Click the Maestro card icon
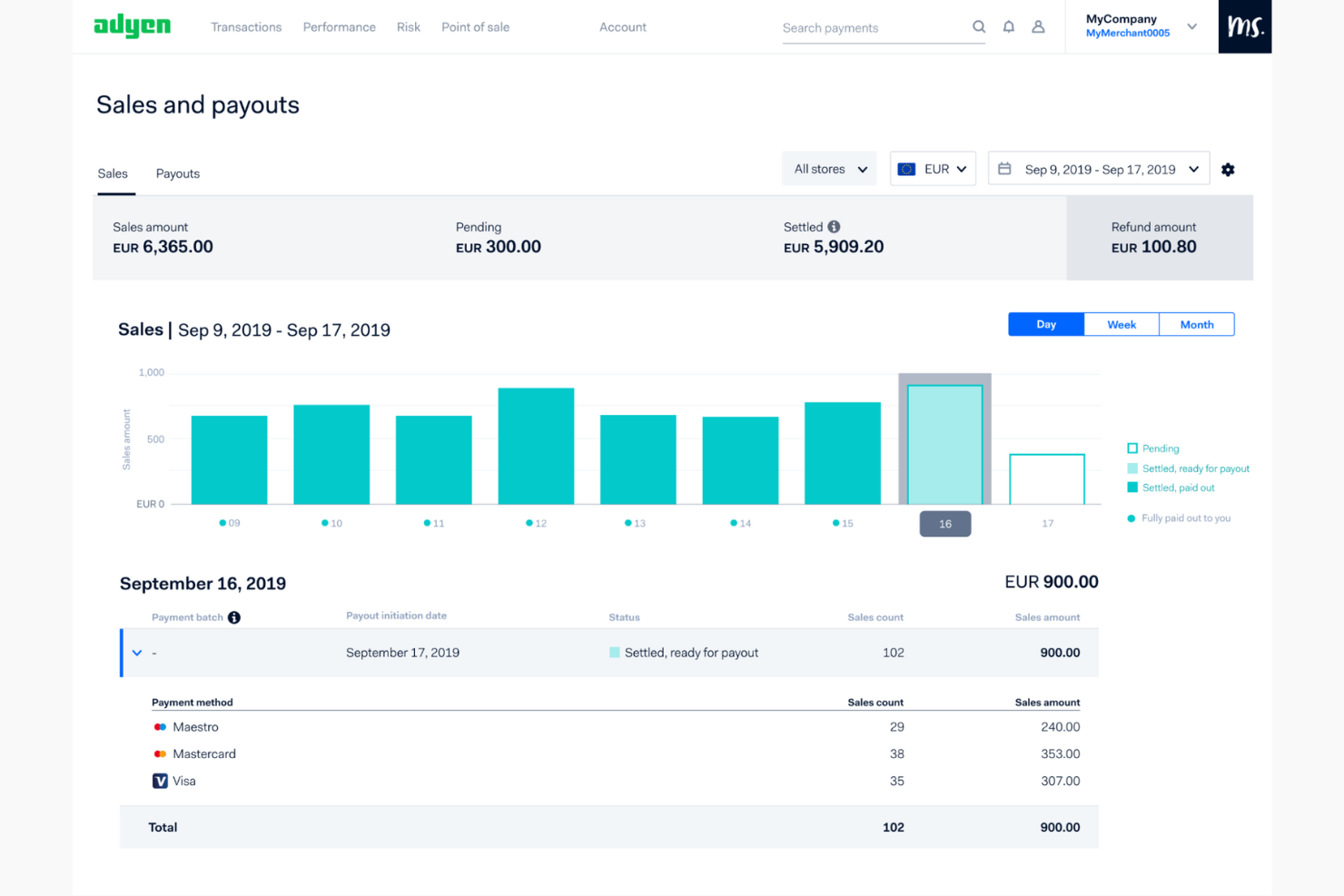The width and height of the screenshot is (1344, 896). coord(160,727)
